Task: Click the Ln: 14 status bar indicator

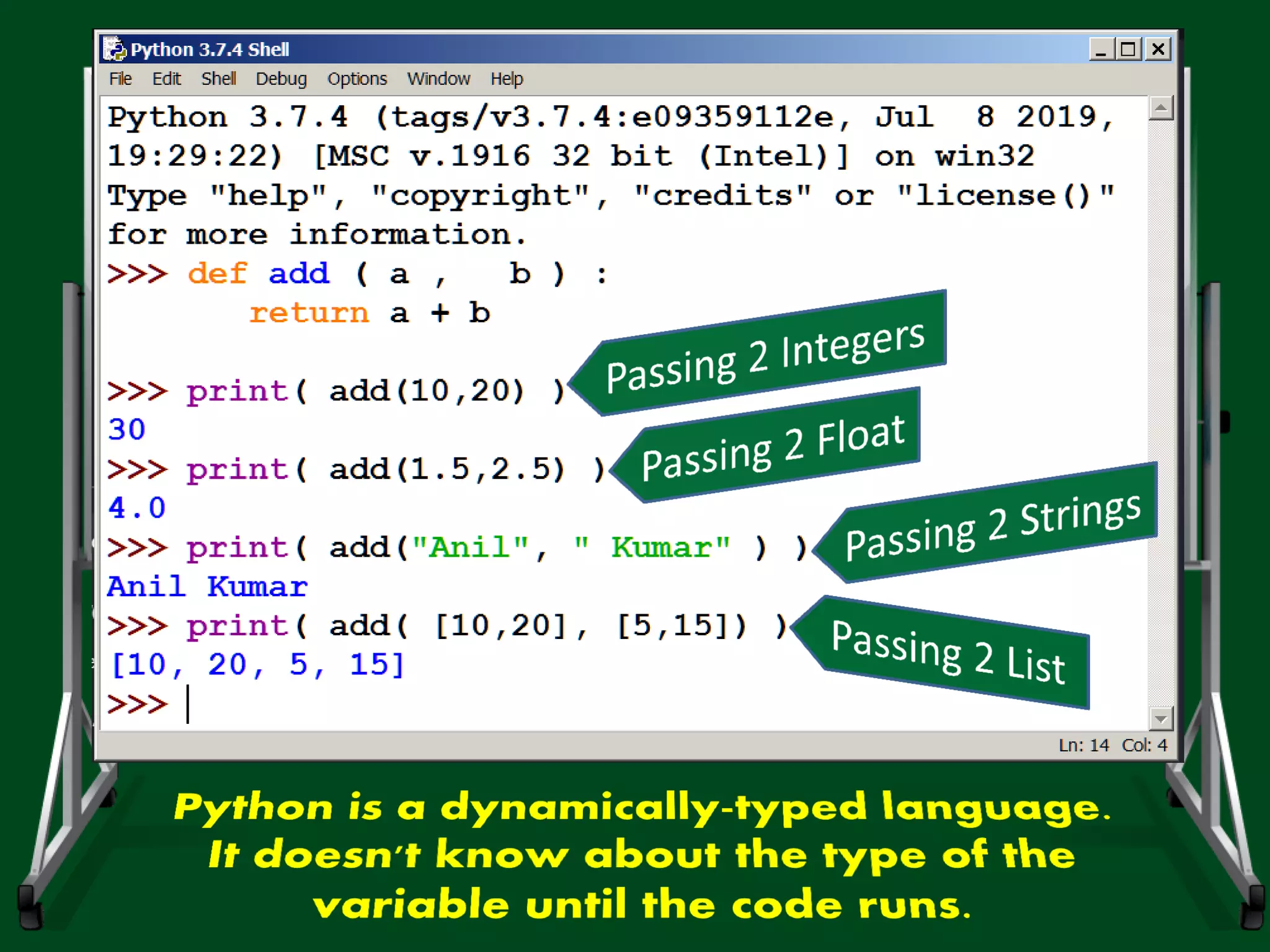Action: click(x=1083, y=745)
